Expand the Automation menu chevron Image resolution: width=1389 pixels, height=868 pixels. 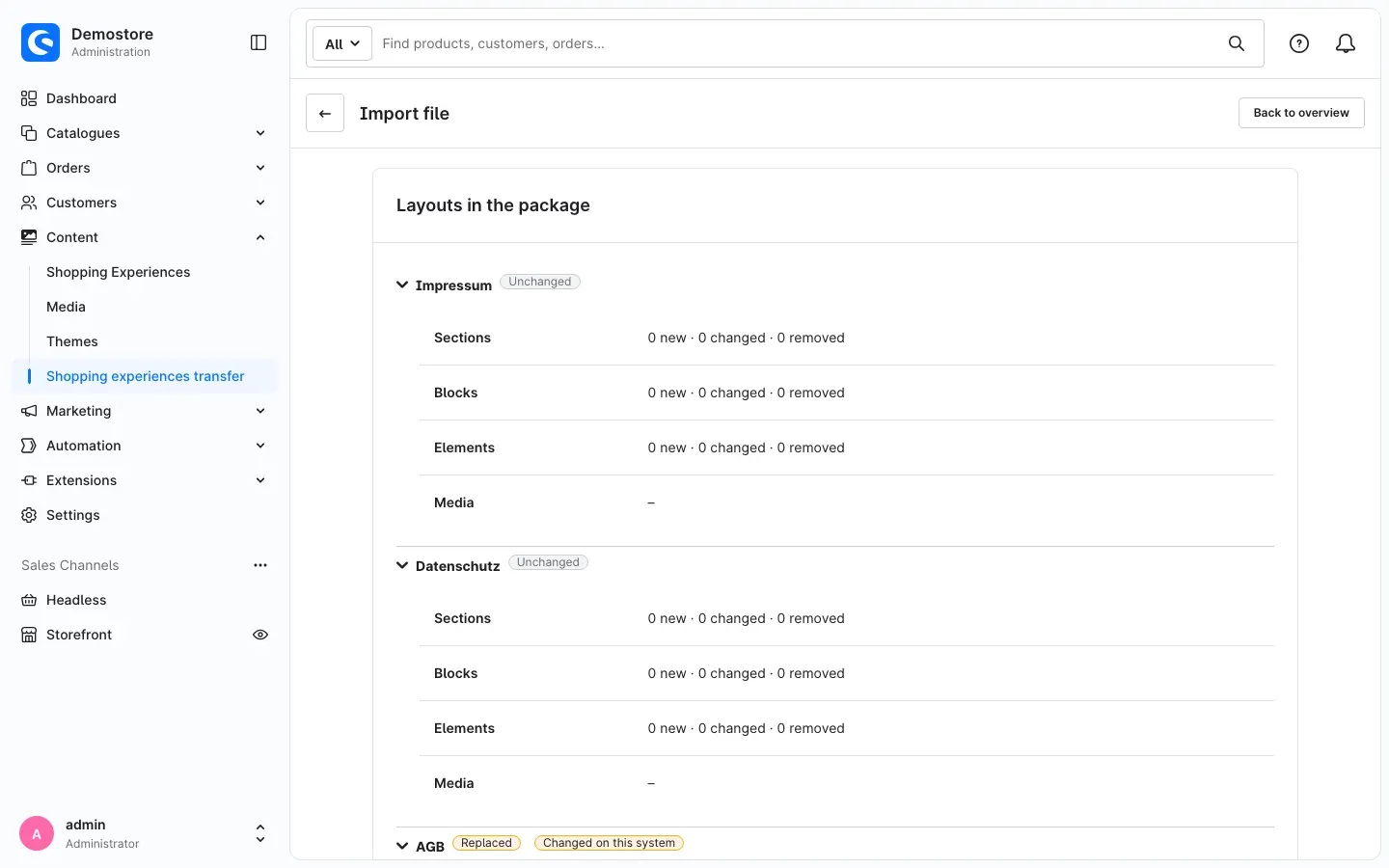coord(260,446)
